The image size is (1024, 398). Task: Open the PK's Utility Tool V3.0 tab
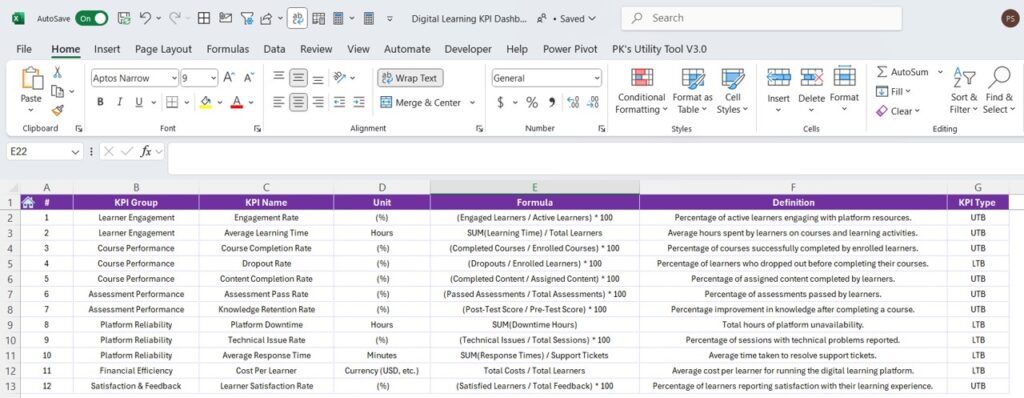click(x=659, y=49)
